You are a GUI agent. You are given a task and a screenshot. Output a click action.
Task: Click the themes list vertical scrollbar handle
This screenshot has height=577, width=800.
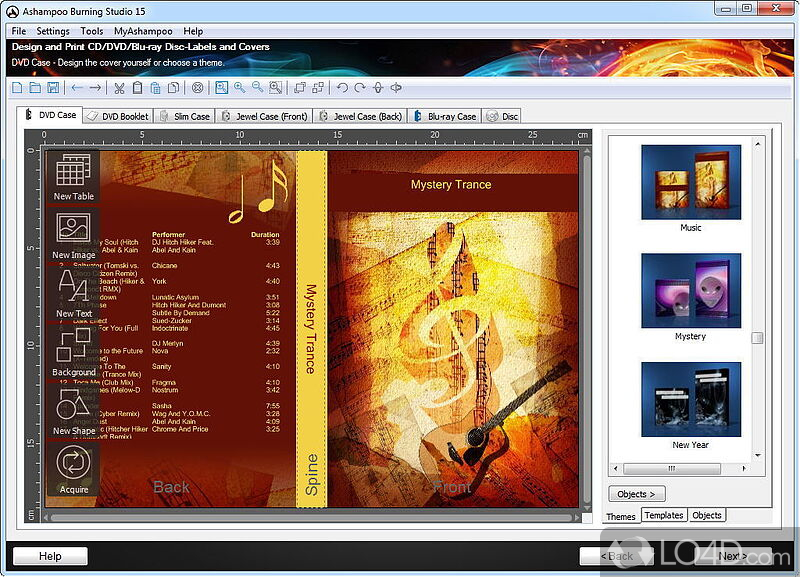757,338
